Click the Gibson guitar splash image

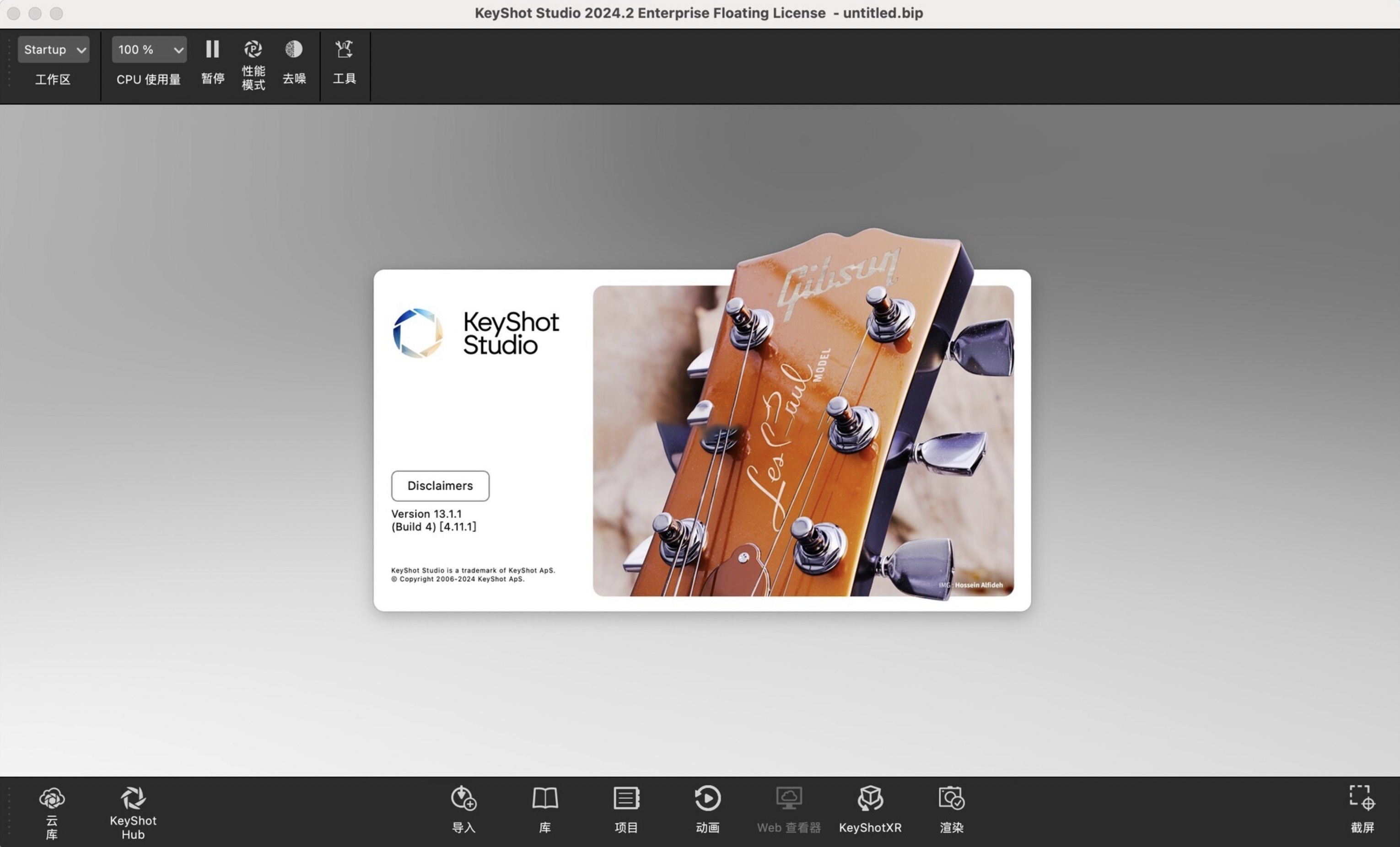802,440
